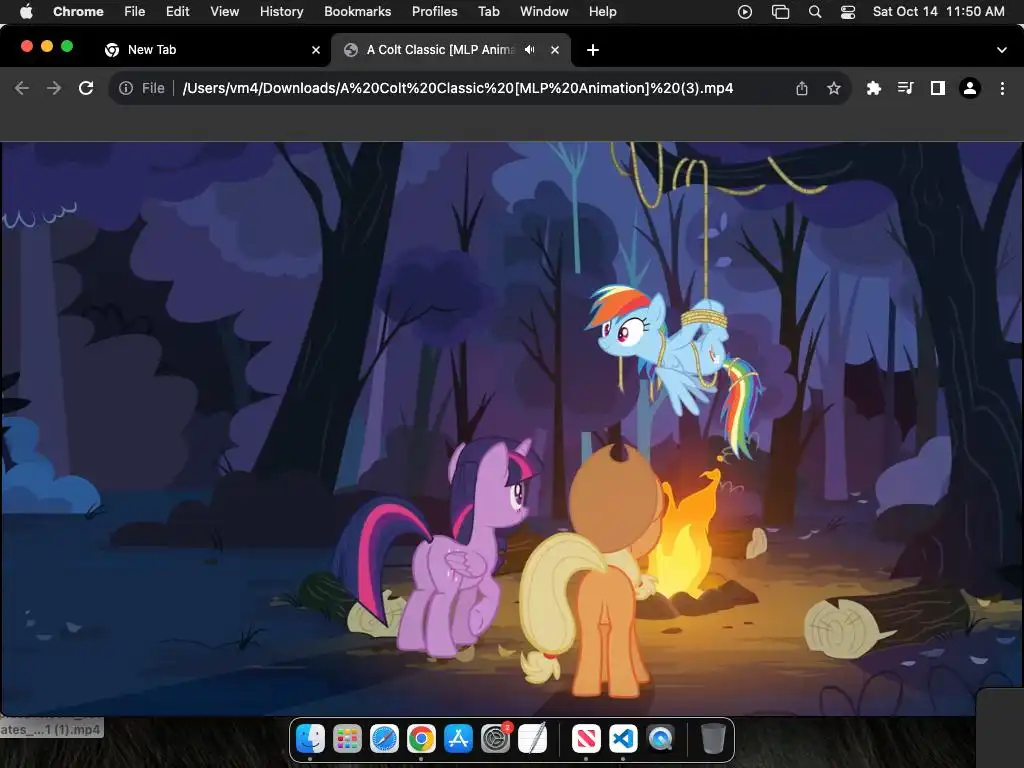Screen dimensions: 1024x768
Task: Open News app from the Dock
Action: (x=586, y=739)
